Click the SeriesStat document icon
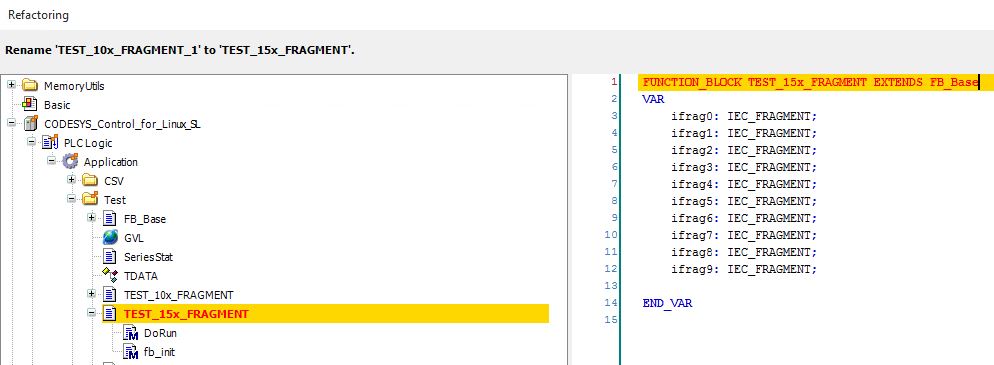Image resolution: width=994 pixels, height=365 pixels. [110, 257]
